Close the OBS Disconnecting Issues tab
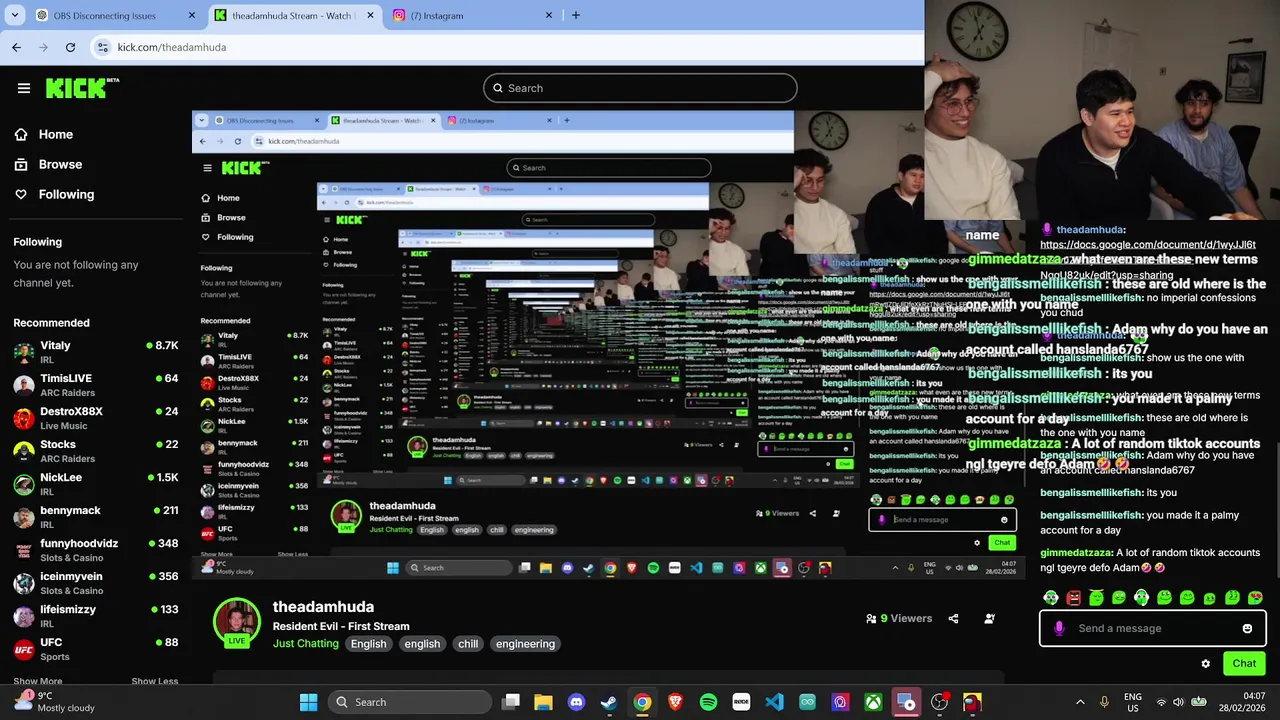Screen dimensions: 1280x720 [x=192, y=15]
